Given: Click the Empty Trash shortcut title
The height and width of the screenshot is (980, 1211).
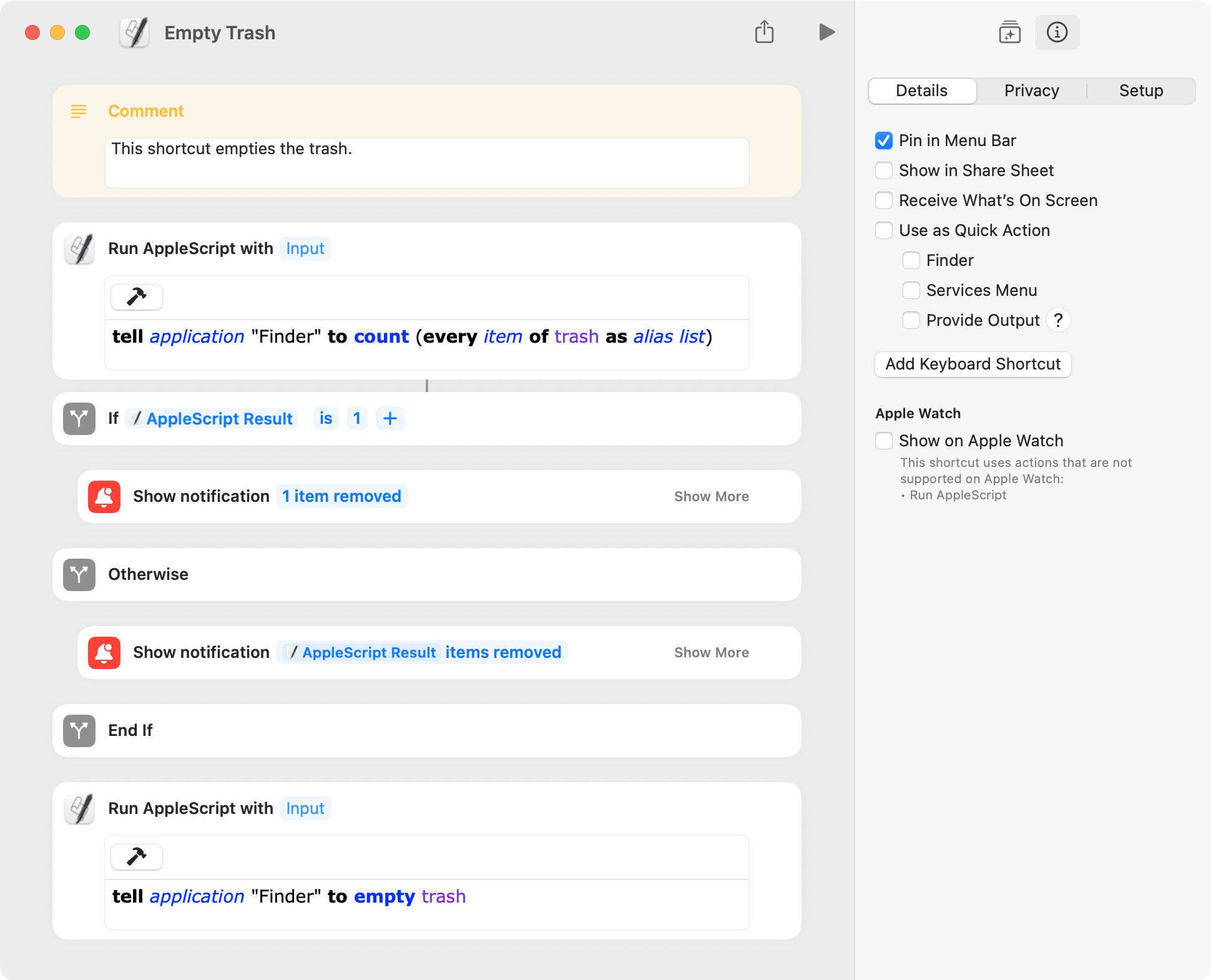Looking at the screenshot, I should point(220,32).
